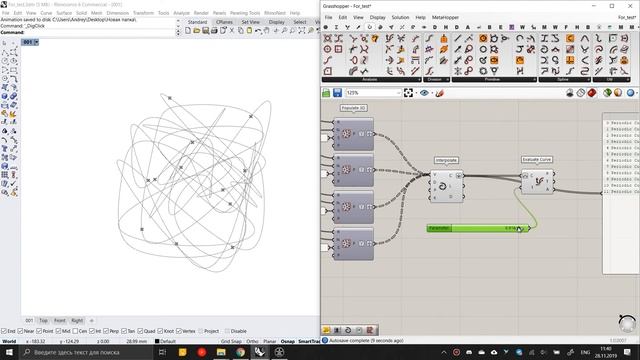The height and width of the screenshot is (360, 640).
Task: Switch to CPlanes toolbar tab in Rhino
Action: point(224,22)
